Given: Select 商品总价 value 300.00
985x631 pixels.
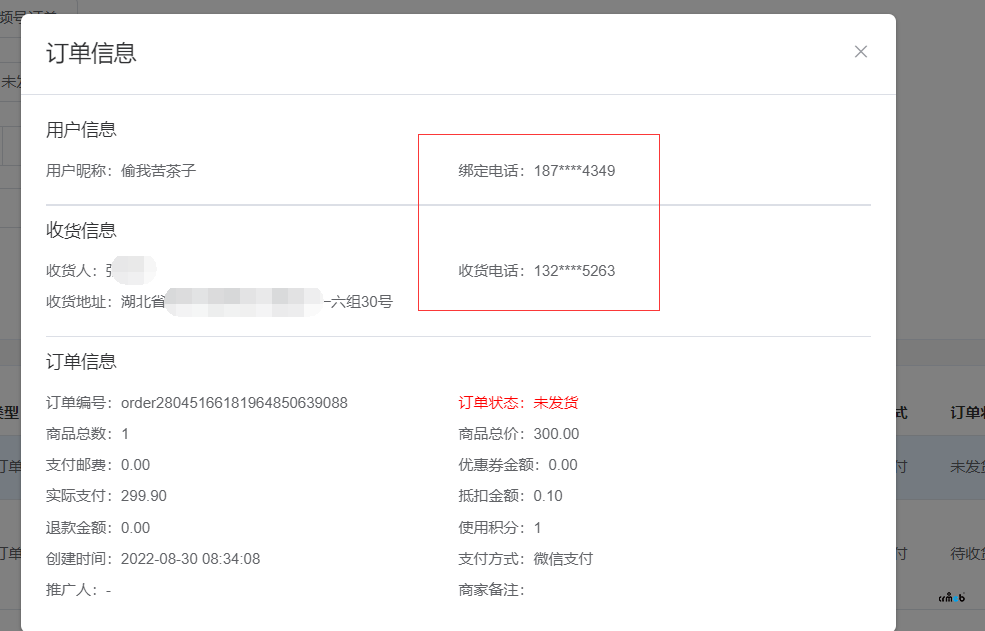Looking at the screenshot, I should pyautogui.click(x=556, y=434).
